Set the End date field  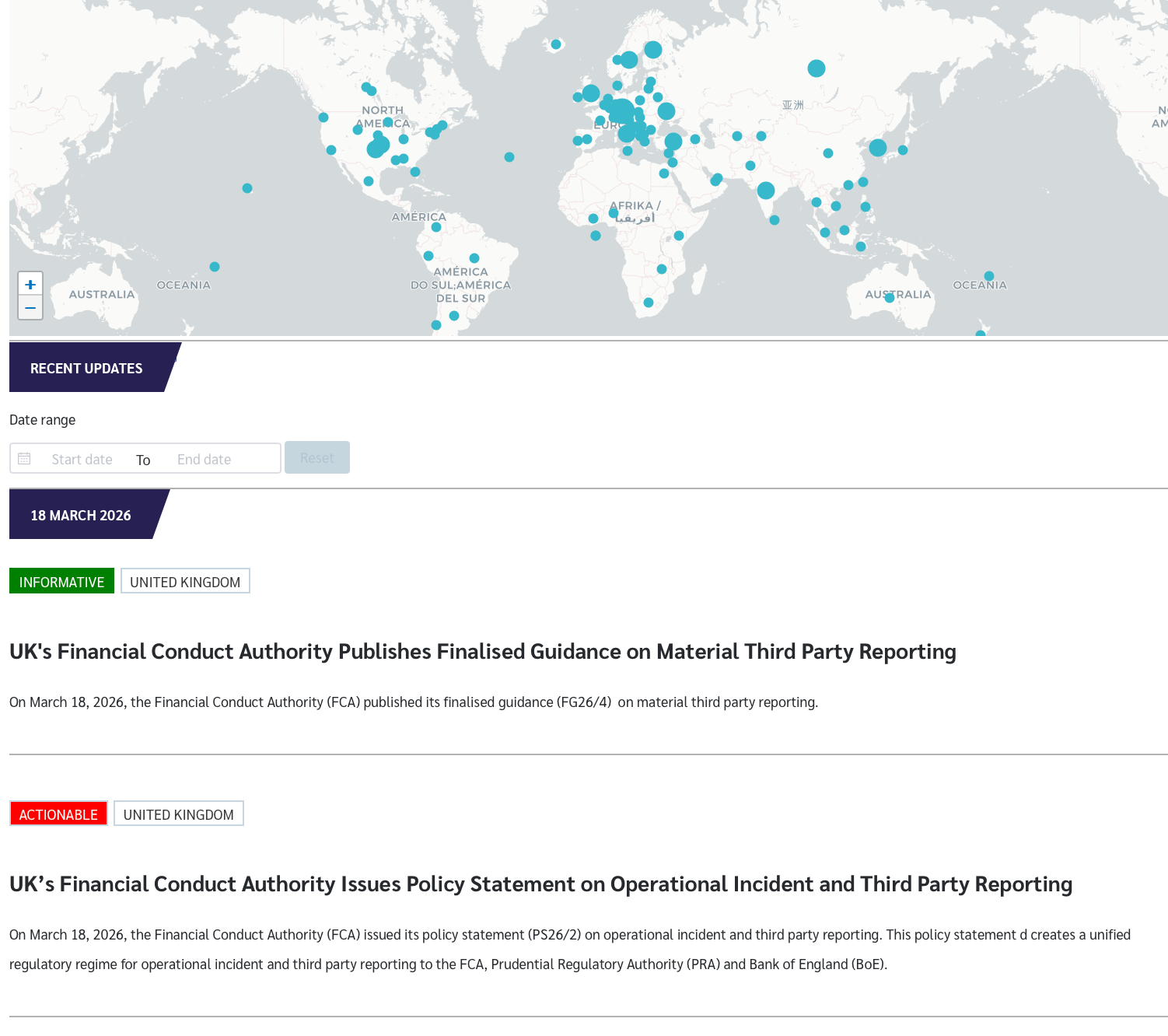pos(205,459)
